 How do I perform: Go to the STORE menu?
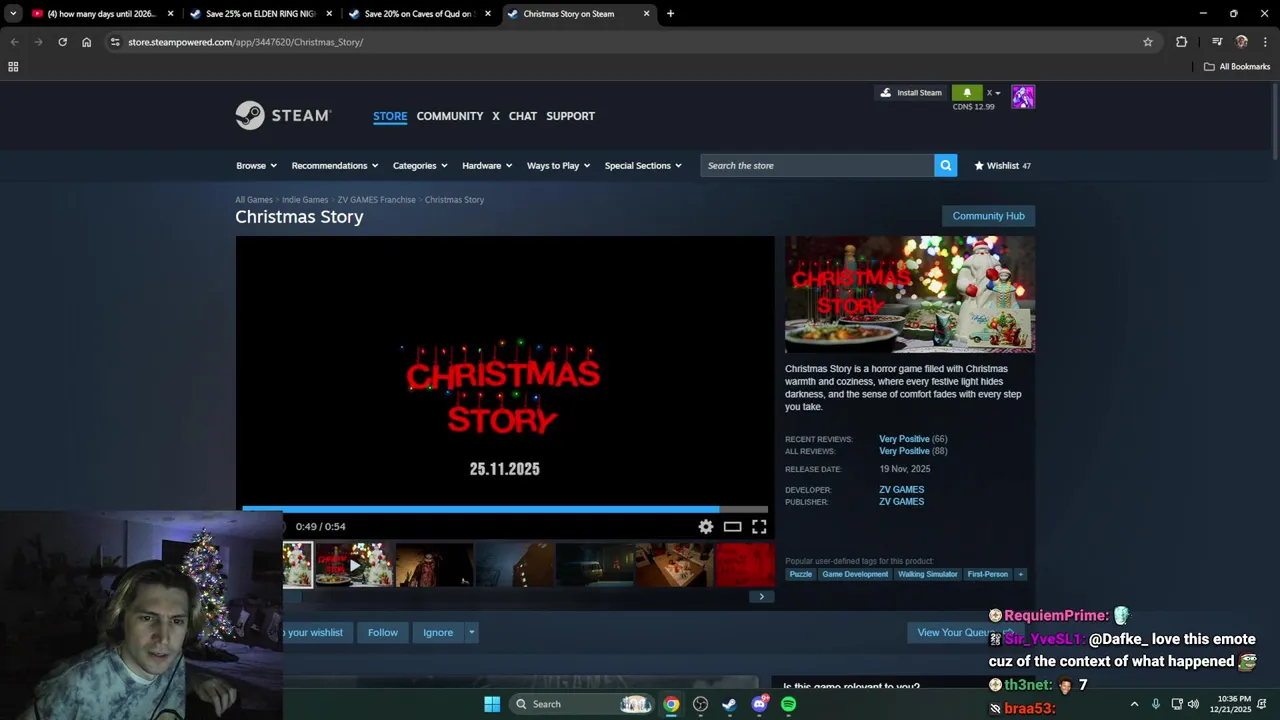(x=390, y=116)
